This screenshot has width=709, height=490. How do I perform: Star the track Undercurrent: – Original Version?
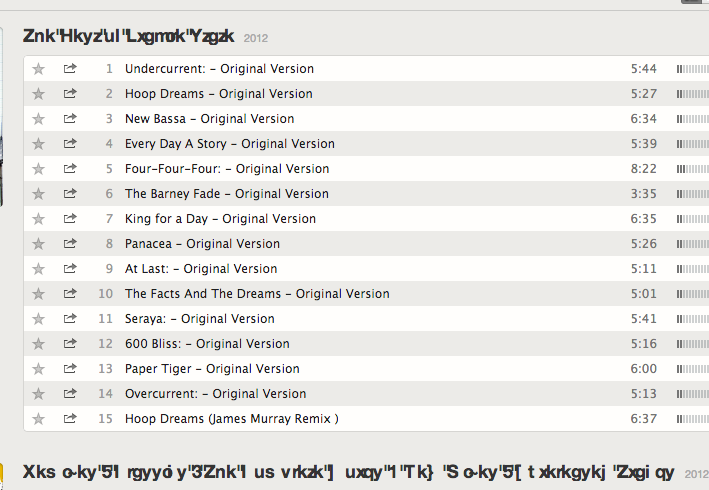click(39, 69)
